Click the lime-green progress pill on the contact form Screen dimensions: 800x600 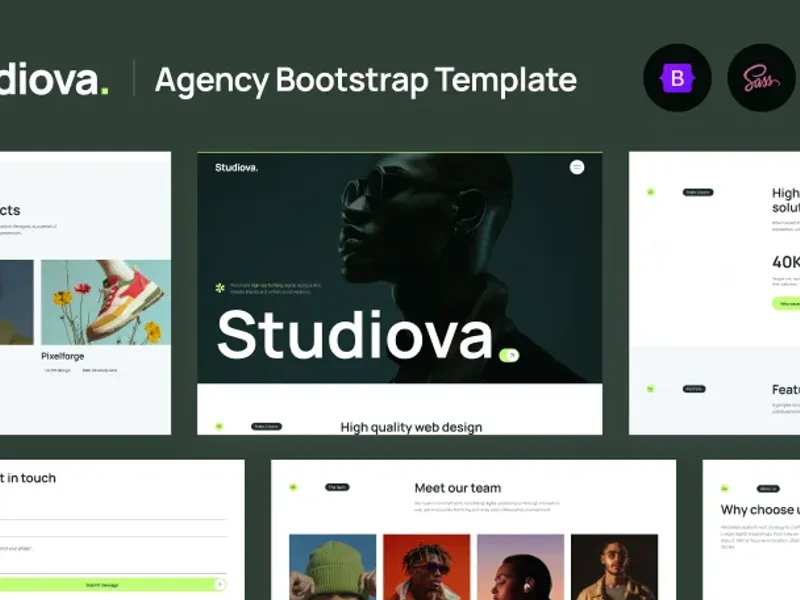(103, 584)
